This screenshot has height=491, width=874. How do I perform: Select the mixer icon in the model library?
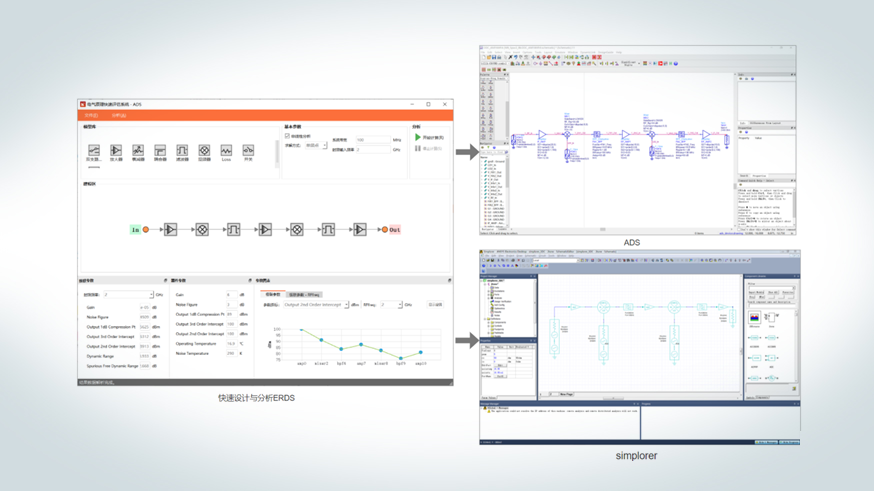point(204,151)
